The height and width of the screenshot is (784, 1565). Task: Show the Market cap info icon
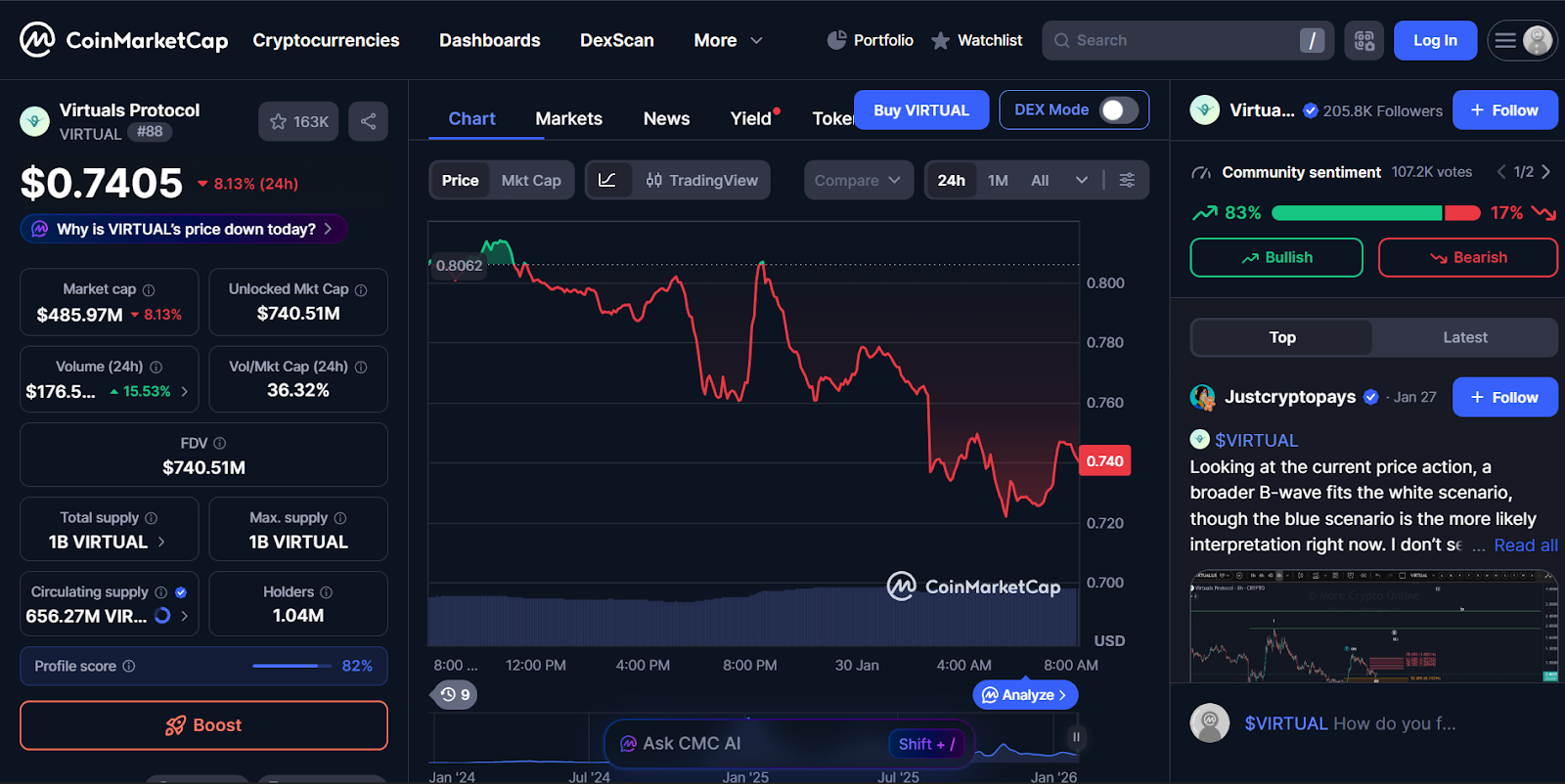[149, 290]
